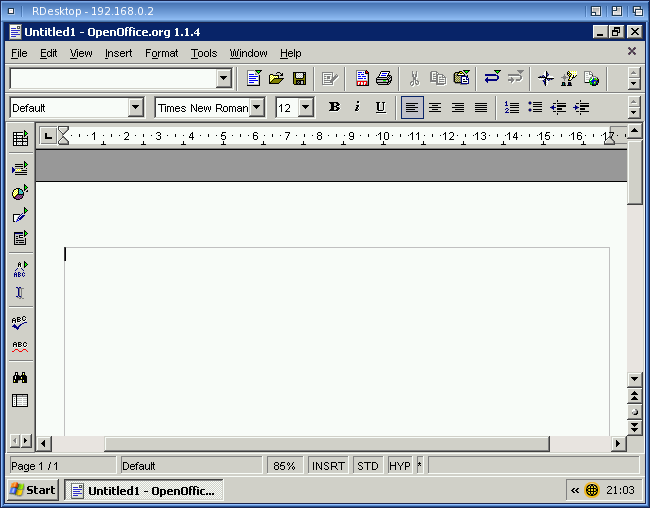Viewport: 650px width, 508px height.
Task: Open Find and Replace binoculars icon
Action: (x=19, y=377)
